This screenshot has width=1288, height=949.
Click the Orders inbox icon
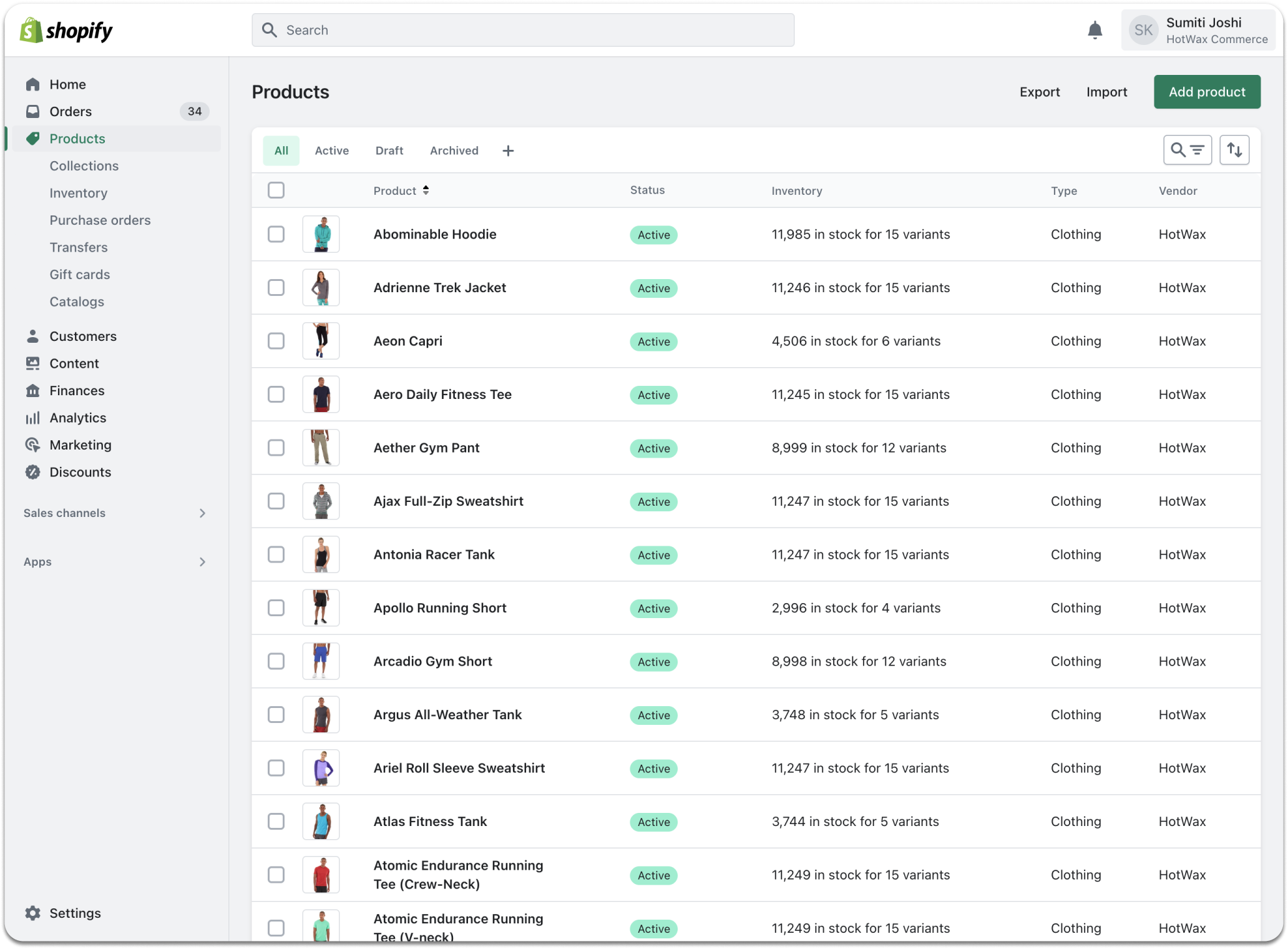tap(33, 111)
